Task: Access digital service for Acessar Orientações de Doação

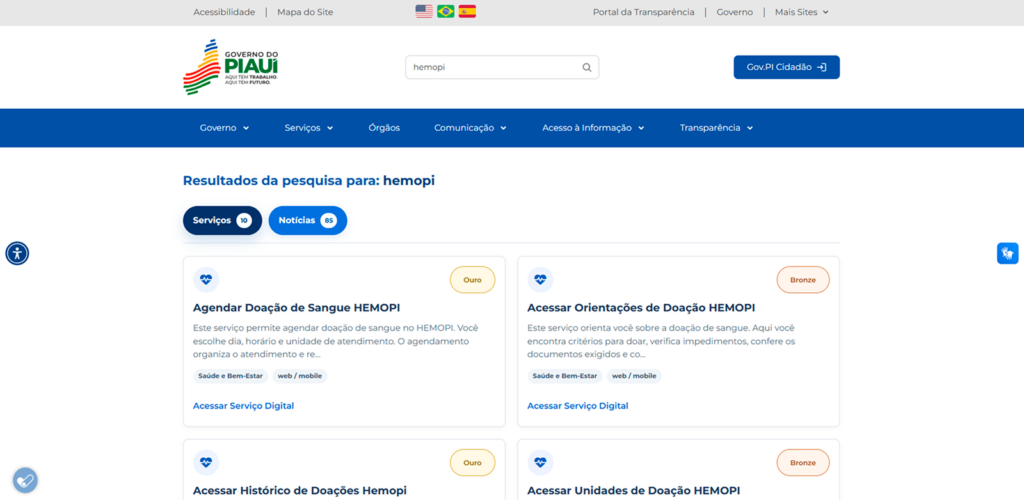Action: (578, 406)
